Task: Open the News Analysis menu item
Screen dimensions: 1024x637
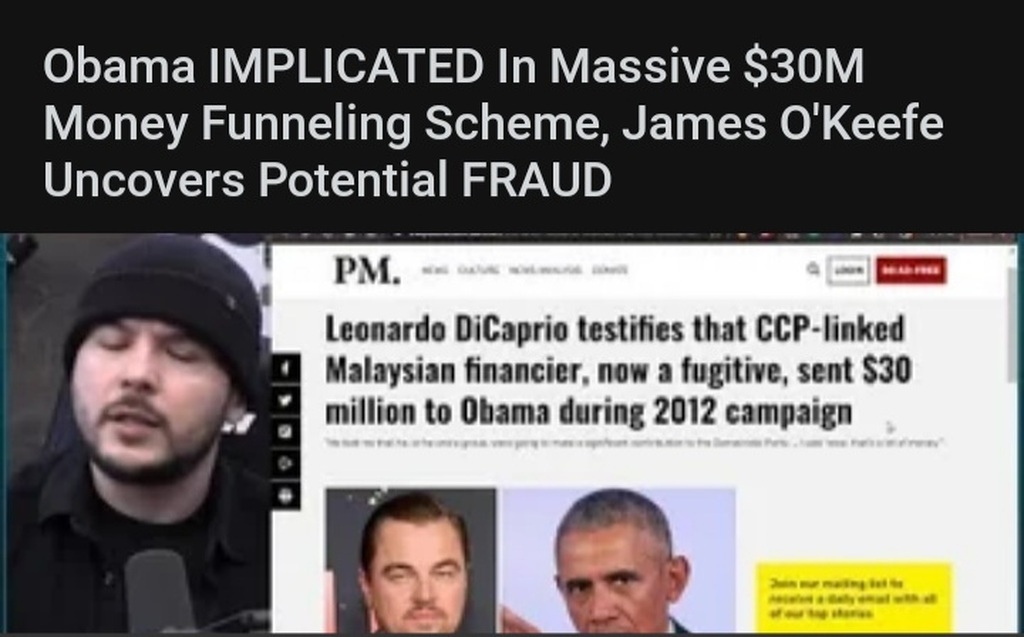Action: coord(545,269)
